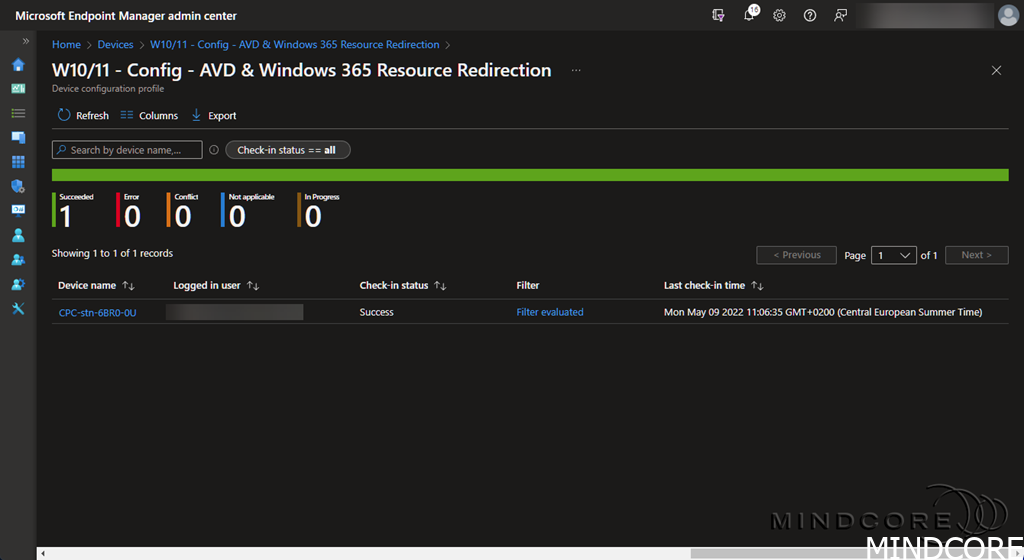The image size is (1024, 560).
Task: Open Home from the left sidebar
Action: (x=18, y=65)
